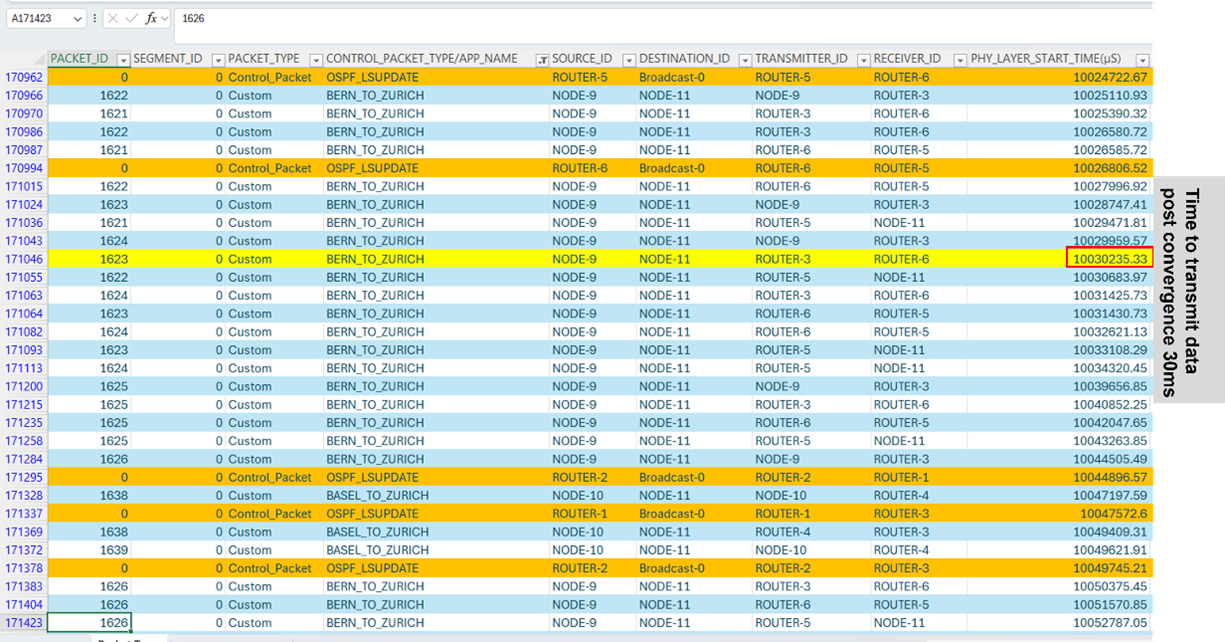Open the active filter on CONTROL_PACKET_TYPE/APP_NAME column
1225x642 pixels.
tap(542, 59)
